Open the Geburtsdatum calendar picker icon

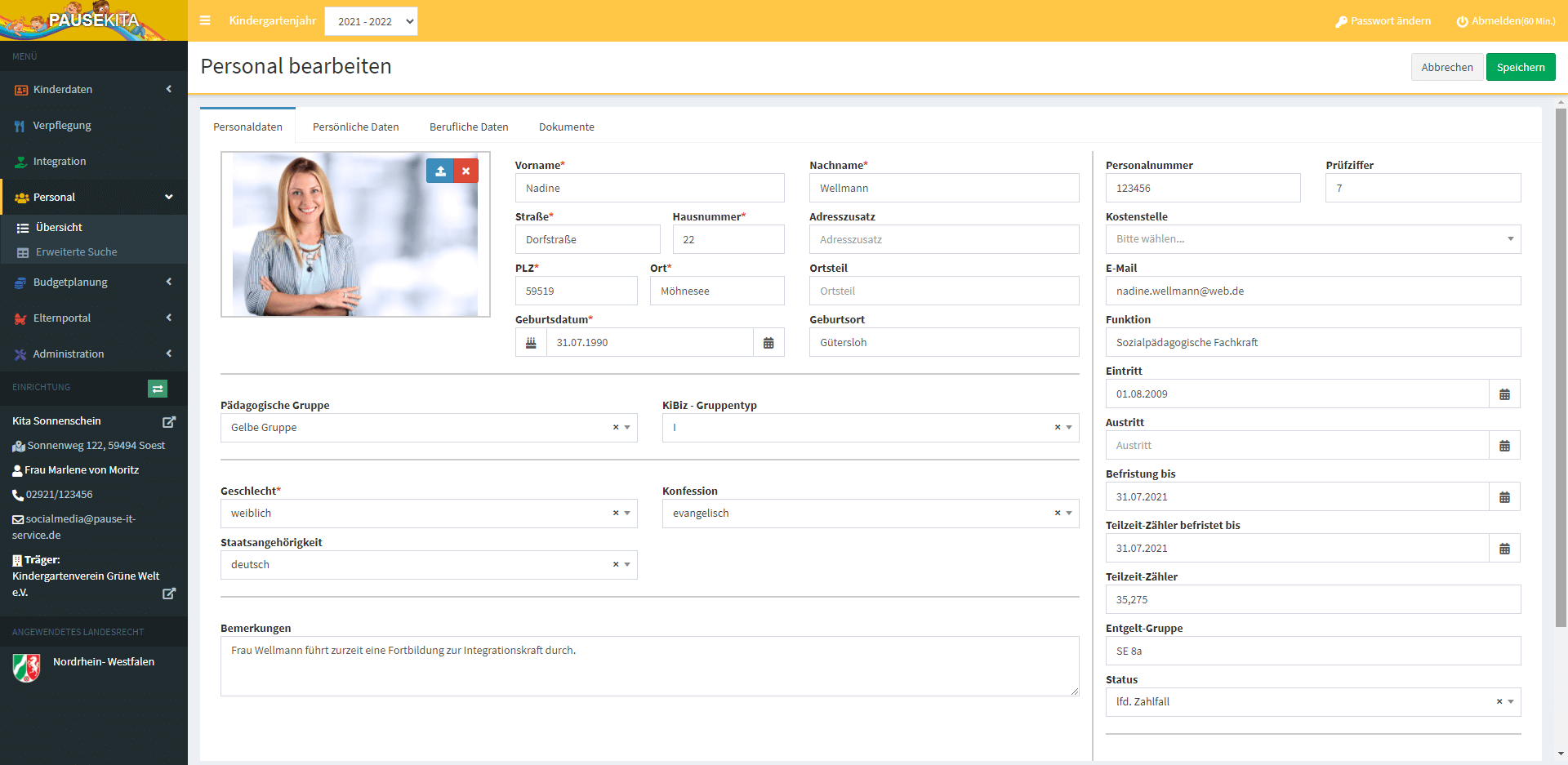(768, 343)
